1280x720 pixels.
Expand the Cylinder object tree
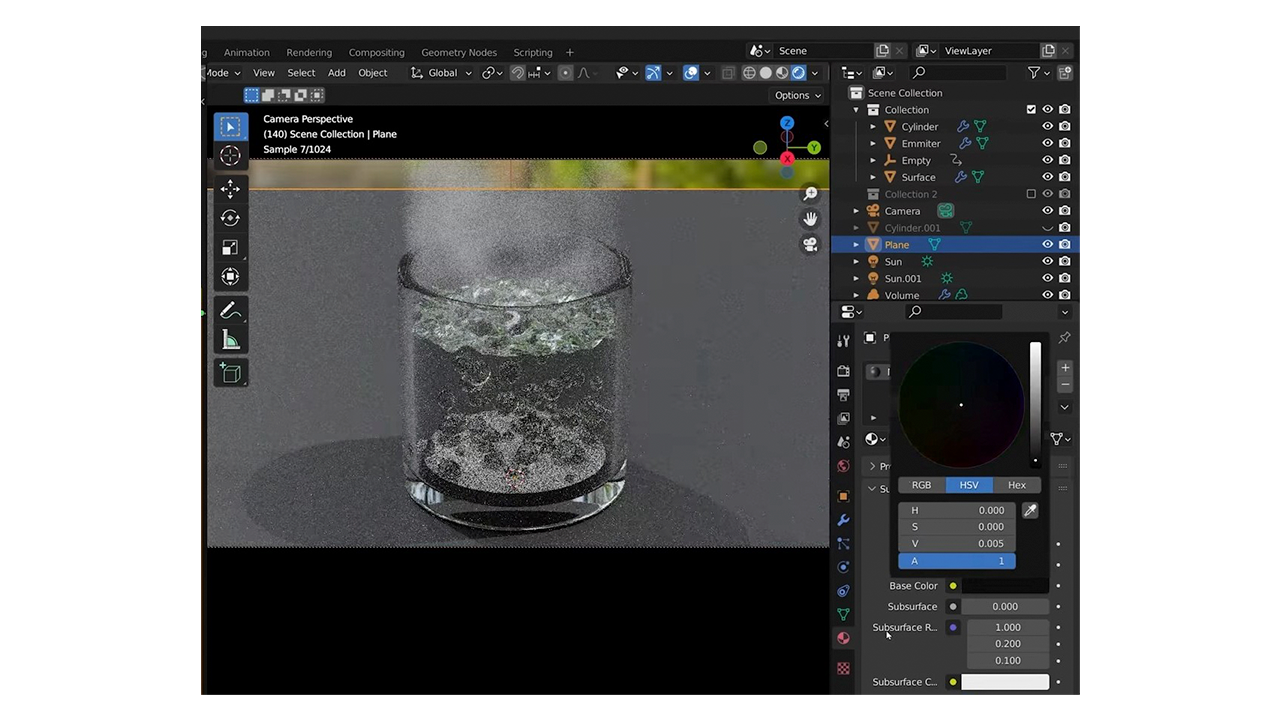click(x=873, y=127)
